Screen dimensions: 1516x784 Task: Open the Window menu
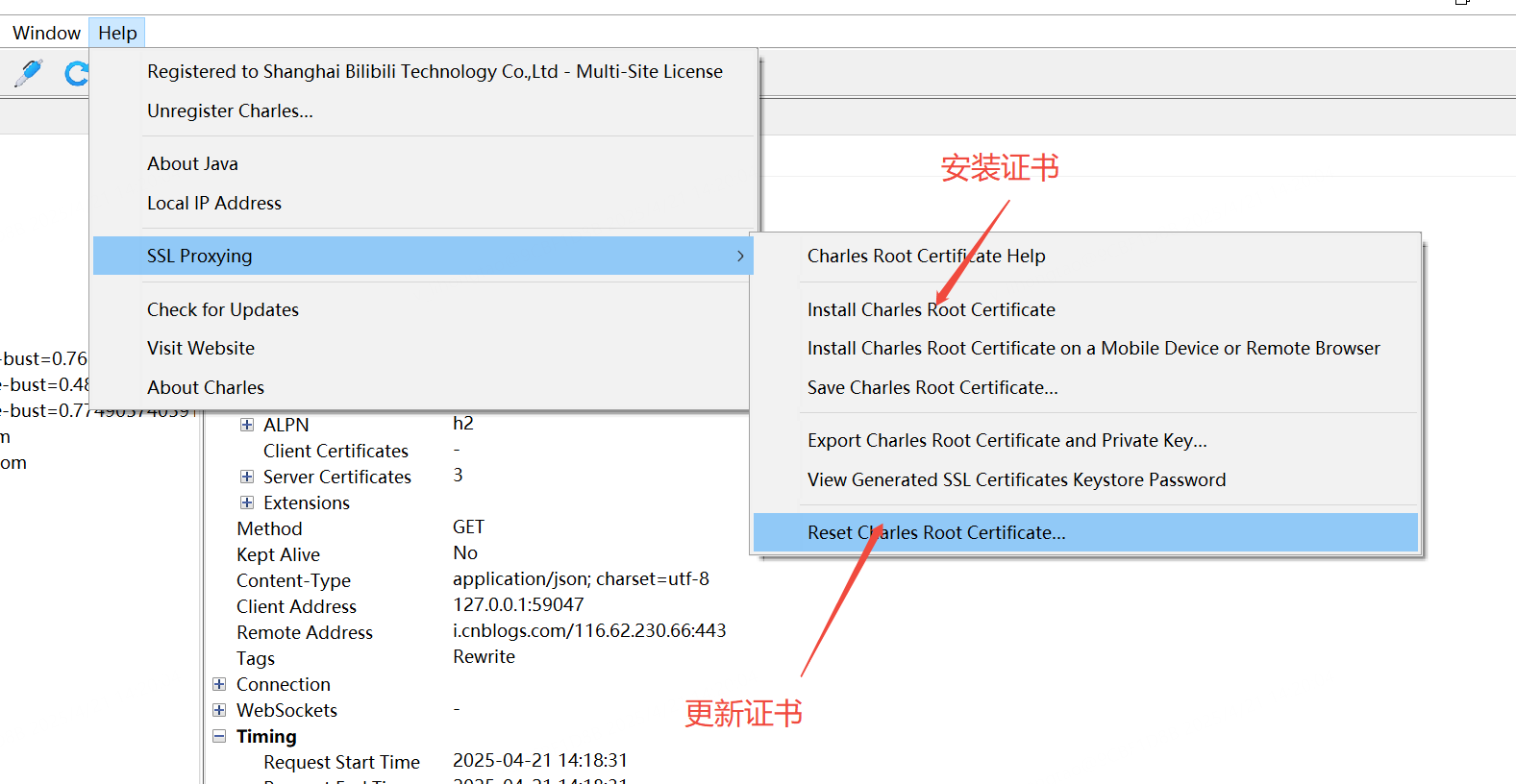tap(46, 33)
